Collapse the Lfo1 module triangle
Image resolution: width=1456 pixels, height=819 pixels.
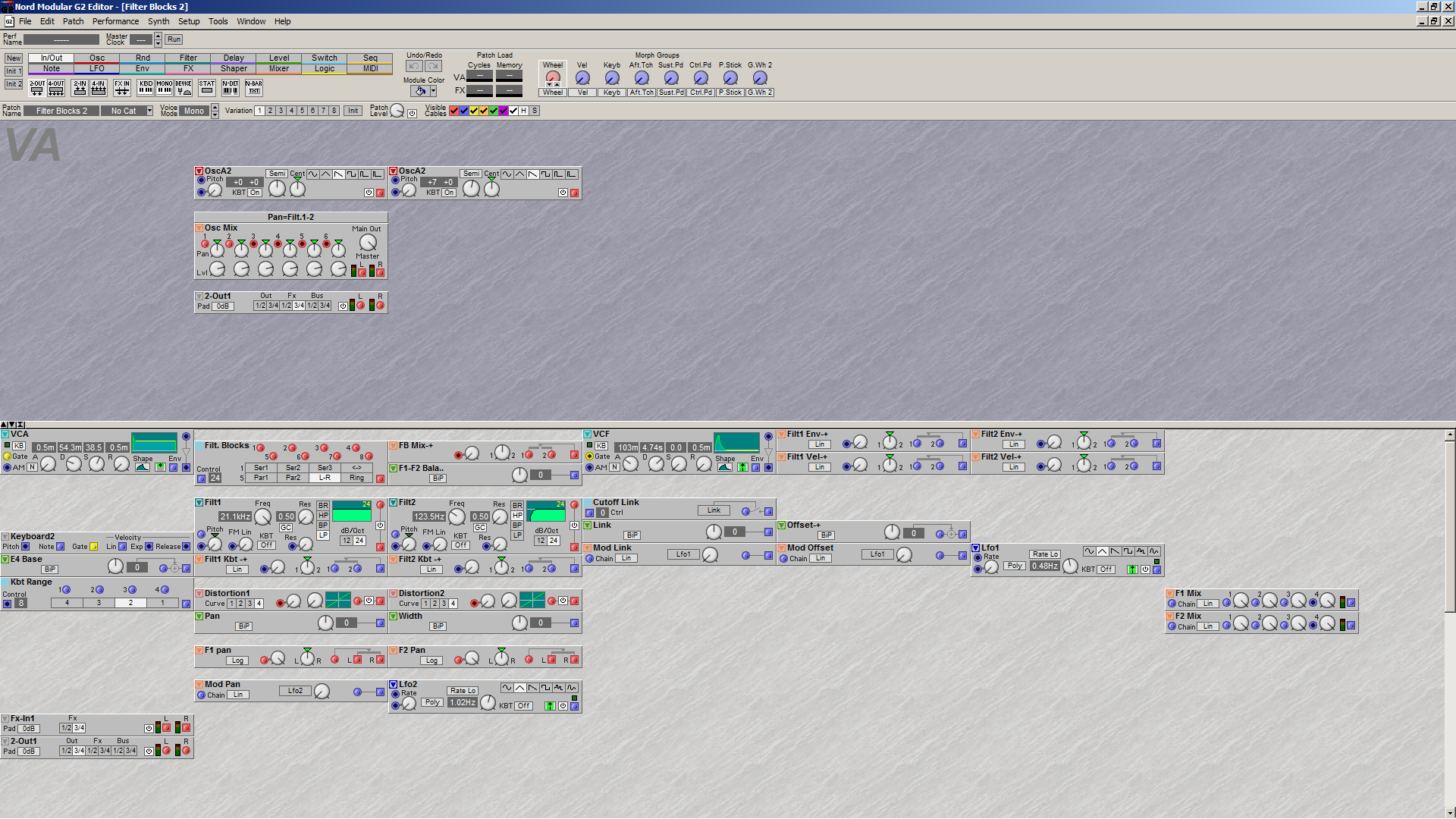pyautogui.click(x=976, y=548)
